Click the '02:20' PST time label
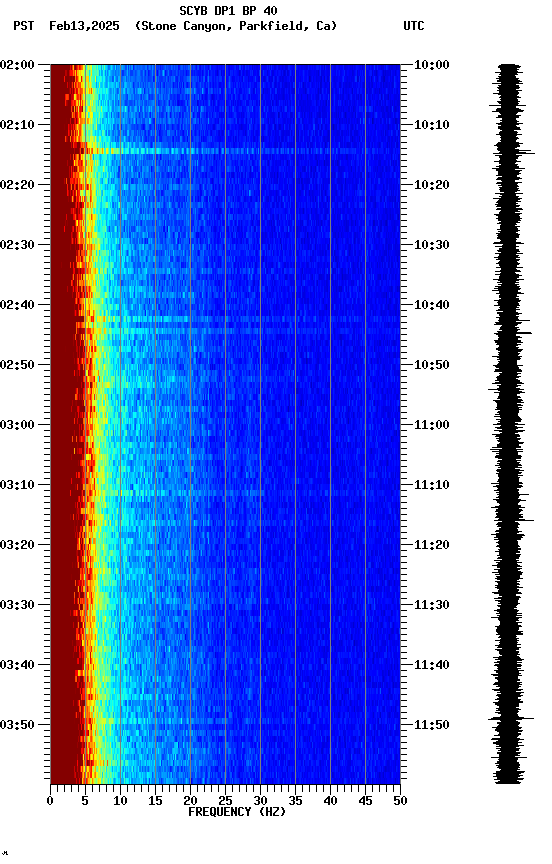The width and height of the screenshot is (552, 864). pyautogui.click(x=17, y=185)
